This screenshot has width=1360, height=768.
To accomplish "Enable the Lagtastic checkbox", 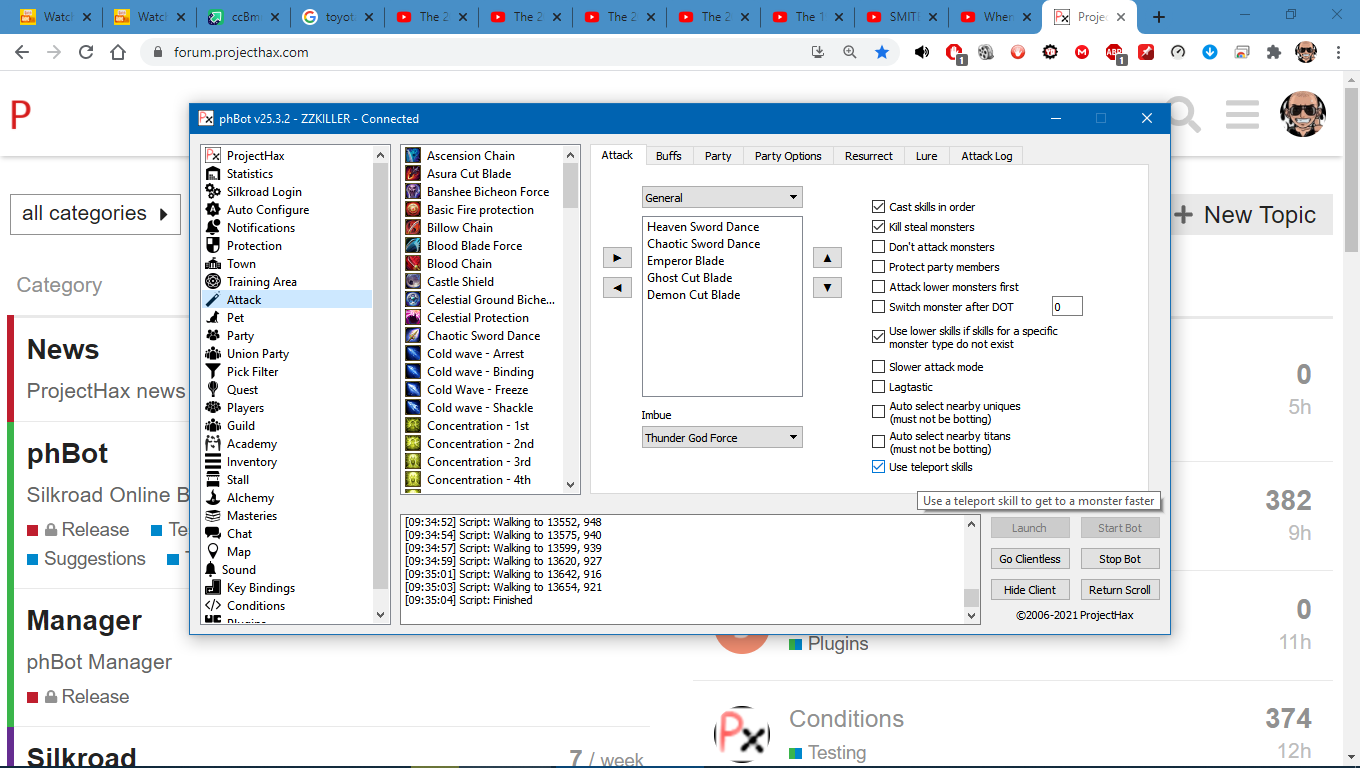I will click(x=879, y=387).
